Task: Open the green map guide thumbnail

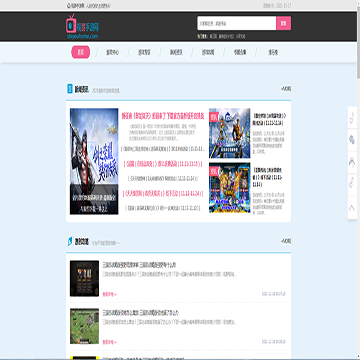Action: click(84, 326)
